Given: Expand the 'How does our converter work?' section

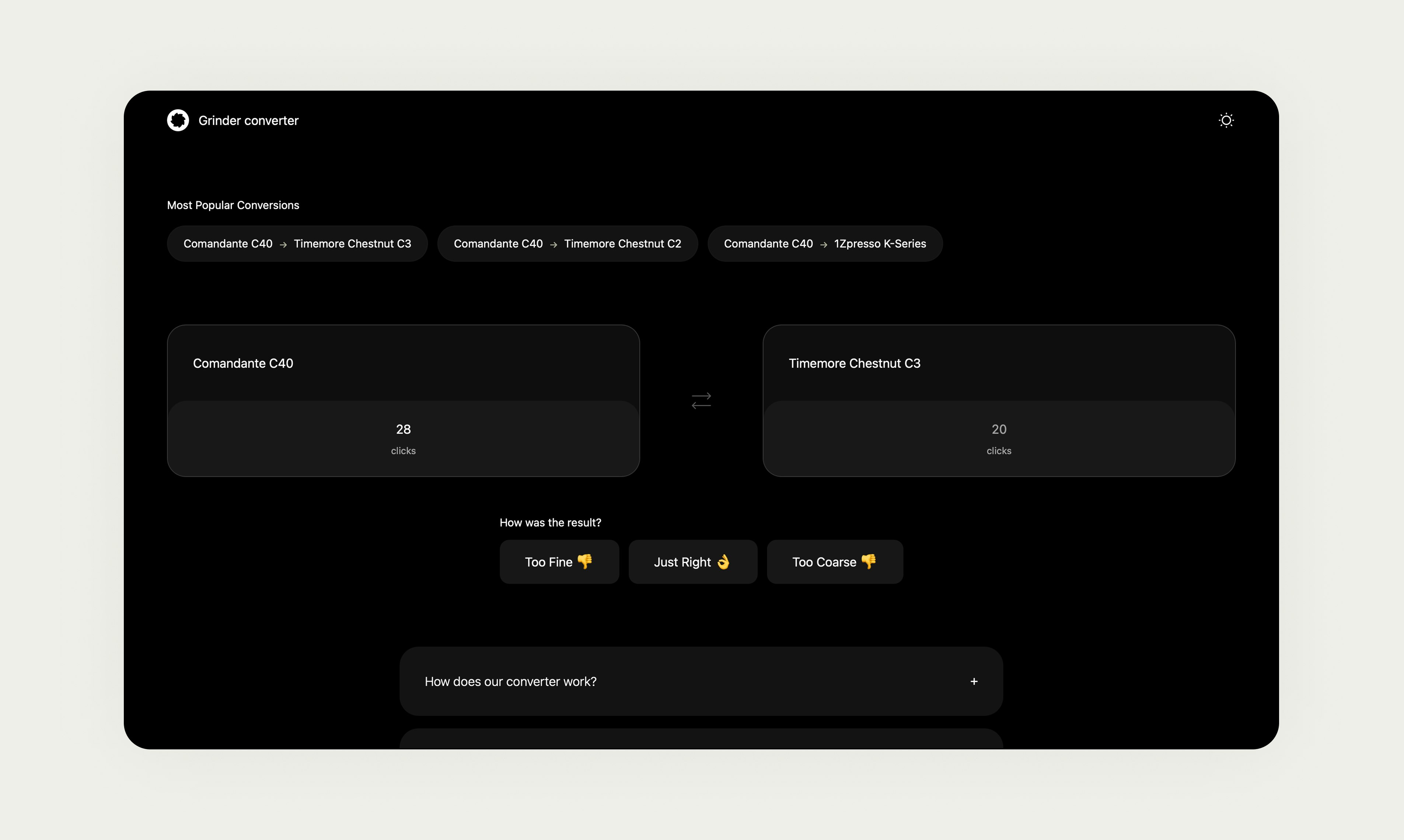Looking at the screenshot, I should coord(701,681).
